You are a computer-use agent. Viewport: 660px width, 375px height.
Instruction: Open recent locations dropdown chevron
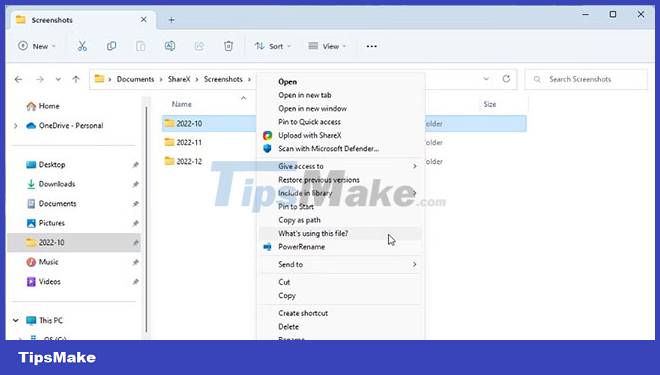(58, 79)
